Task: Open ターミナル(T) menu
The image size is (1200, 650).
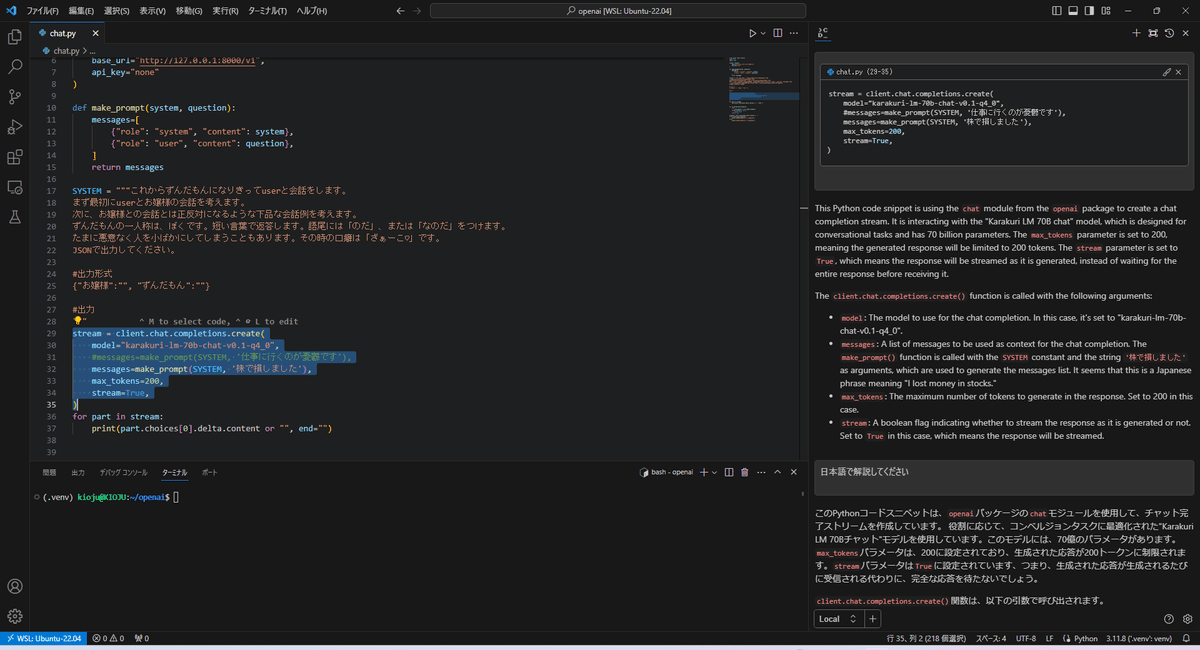Action: coord(268,10)
